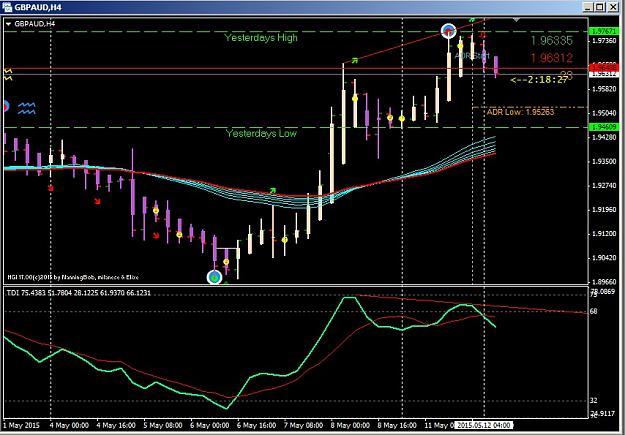Image resolution: width=625 pixels, height=435 pixels.
Task: Click the yellow candle timer "<--2:18:27"
Action: 539,80
